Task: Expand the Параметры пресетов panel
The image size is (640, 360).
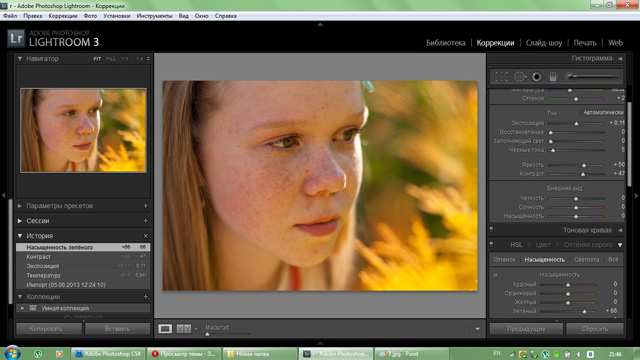Action: tap(20, 206)
